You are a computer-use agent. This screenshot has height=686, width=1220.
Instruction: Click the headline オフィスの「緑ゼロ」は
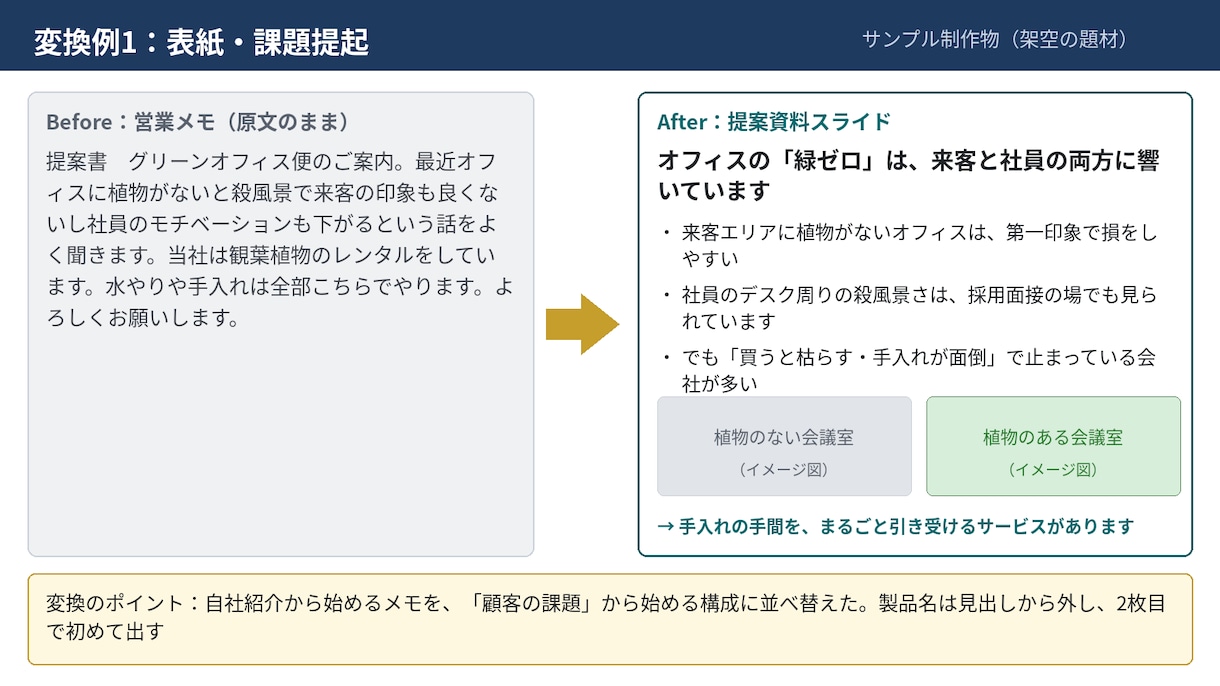909,175
